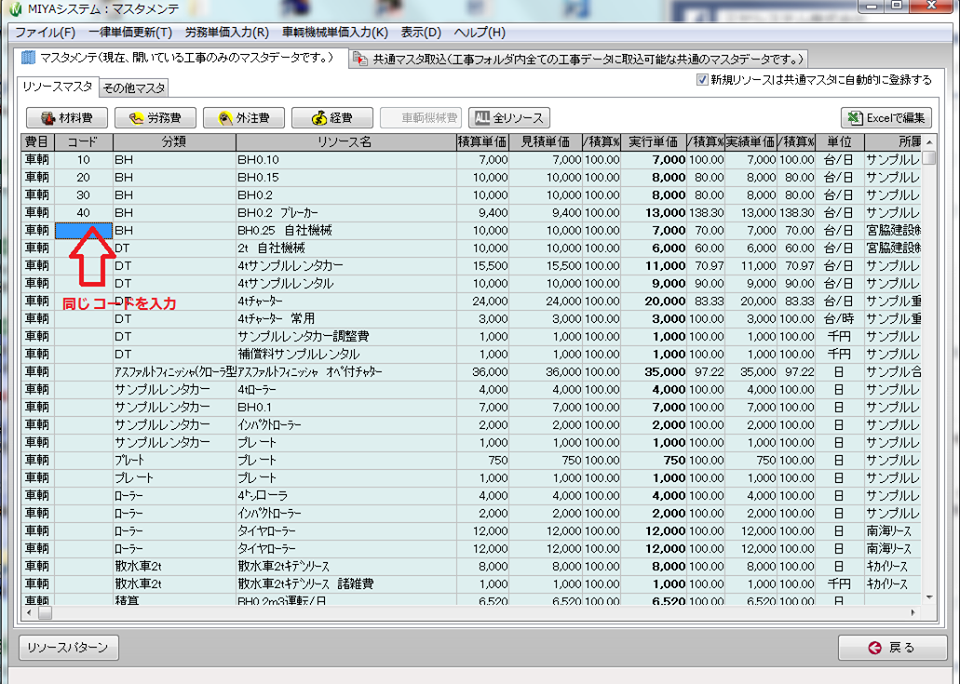This screenshot has height=684, width=960.
Task: Select the サンプルレンタカー調整費 resource cell
Action: coord(346,337)
